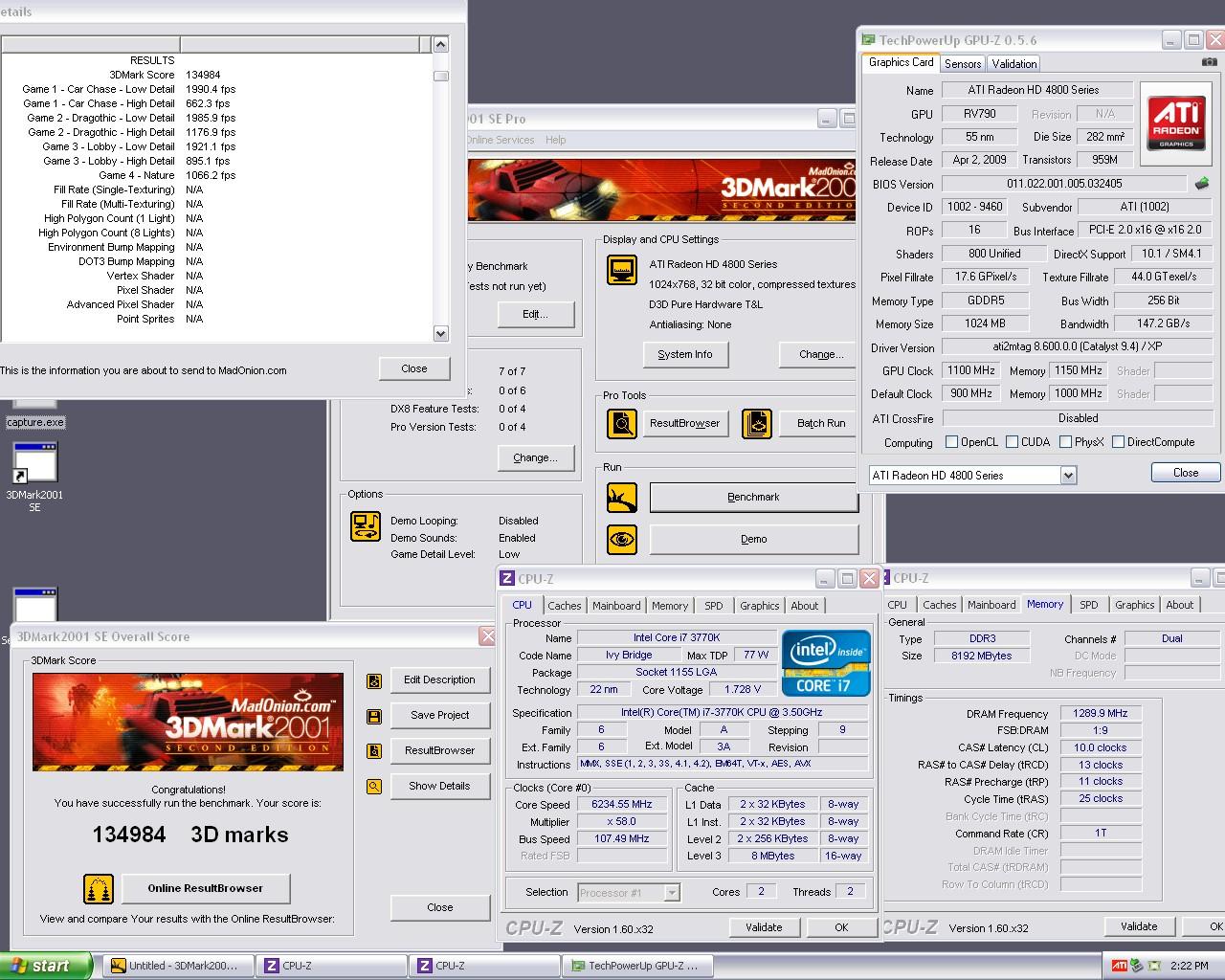1225x980 pixels.
Task: Click the Edit Description button
Action: (439, 680)
